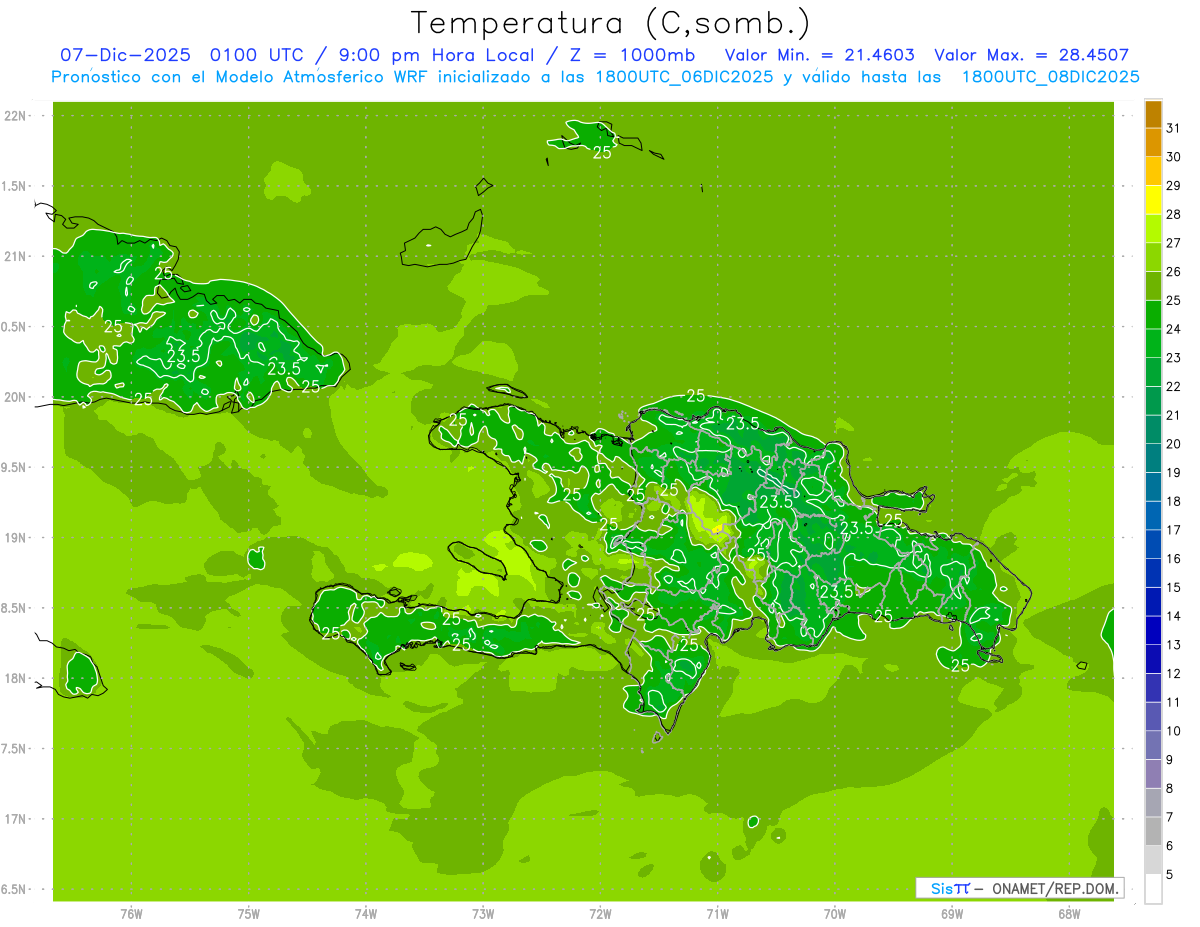
Task: Click the title "Temperatura (C,somb.)"
Action: [611, 23]
